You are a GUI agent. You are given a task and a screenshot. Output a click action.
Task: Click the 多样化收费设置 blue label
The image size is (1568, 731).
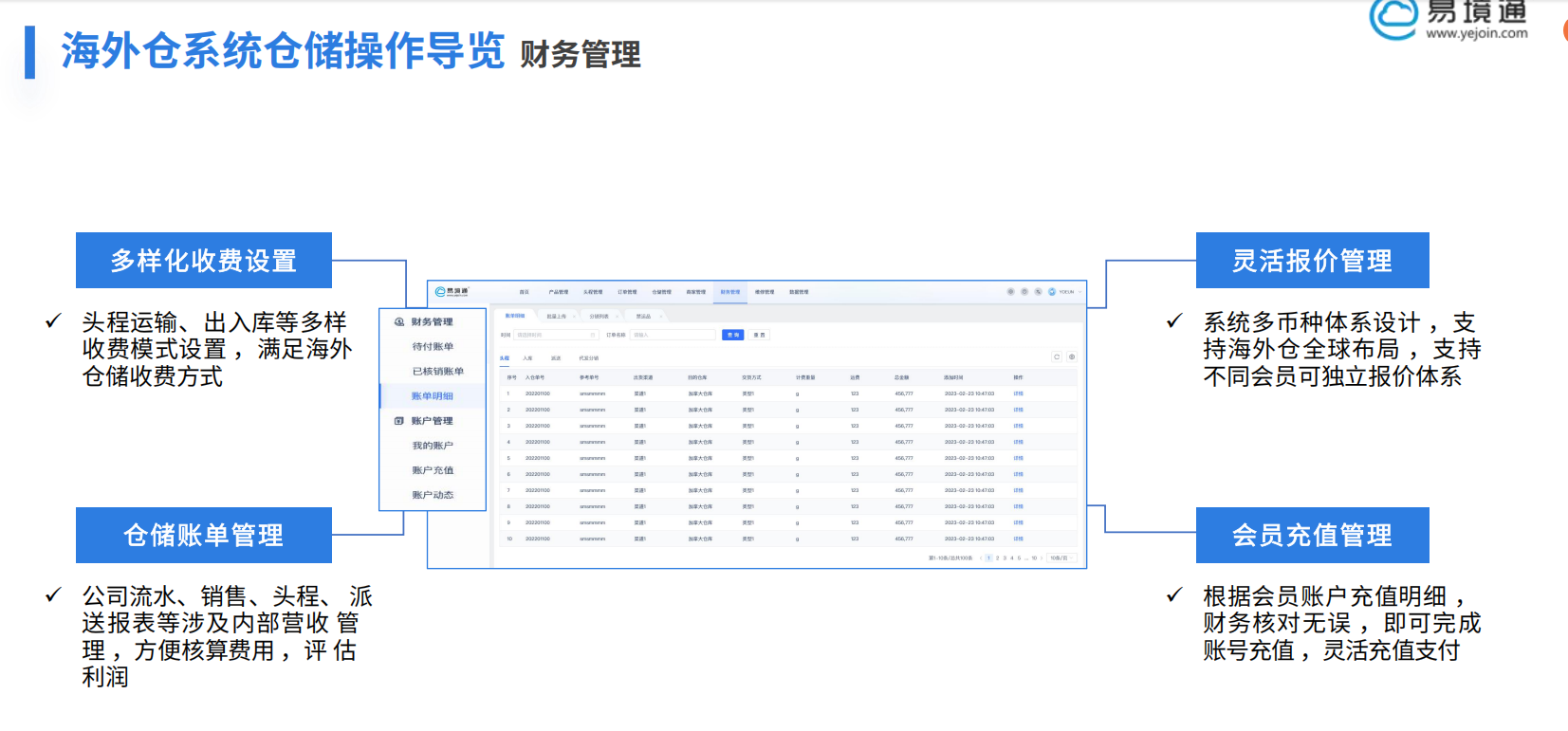[x=204, y=260]
